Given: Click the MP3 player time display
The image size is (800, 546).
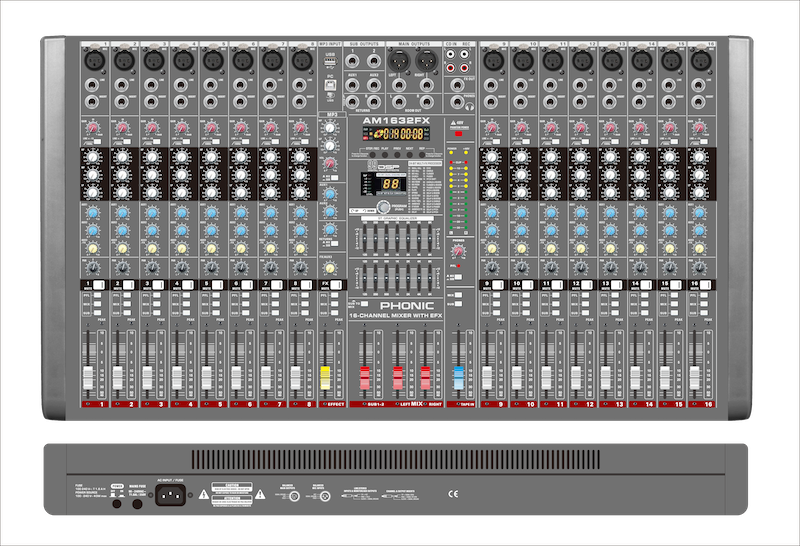Looking at the screenshot, I should [x=396, y=134].
